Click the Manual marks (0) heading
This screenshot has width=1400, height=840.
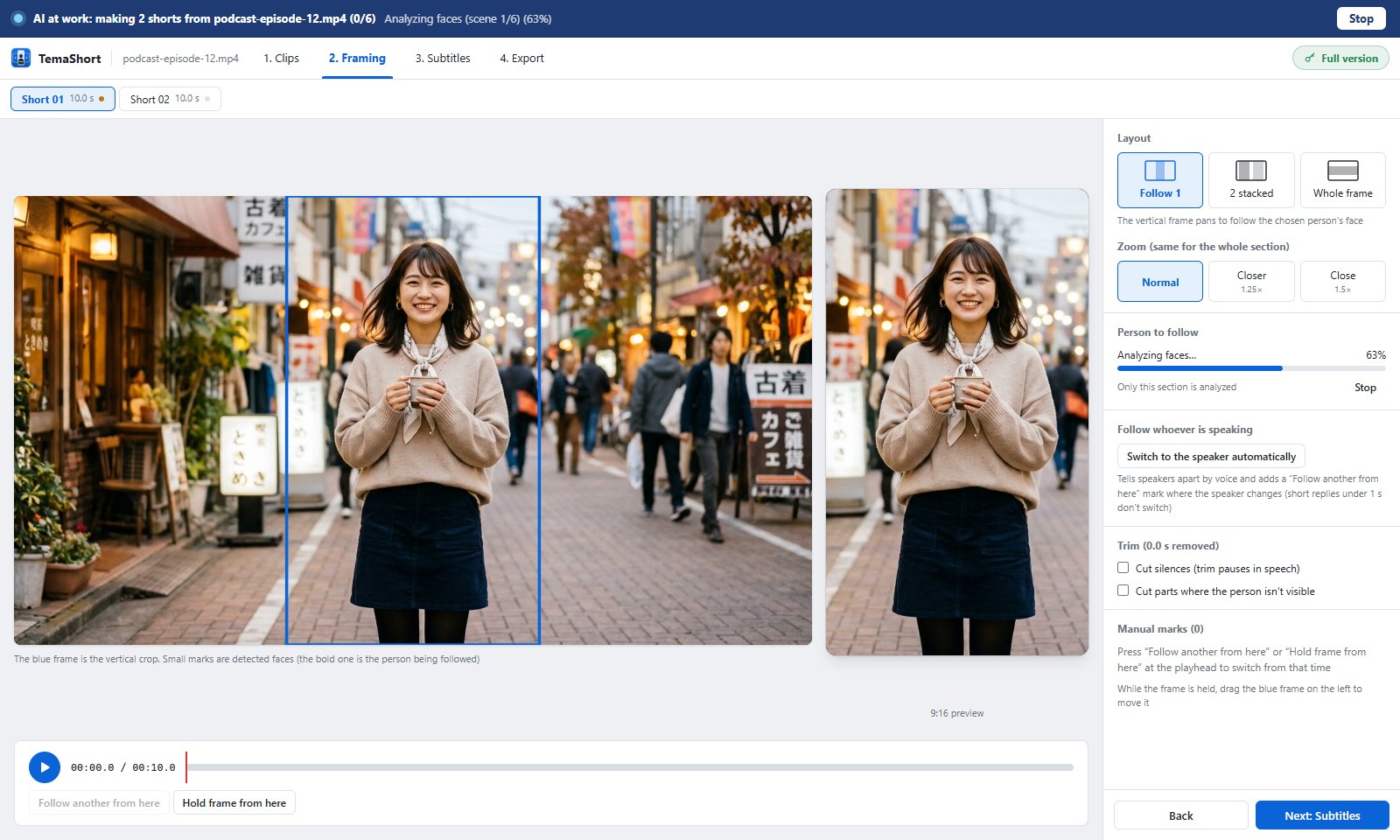1160,629
